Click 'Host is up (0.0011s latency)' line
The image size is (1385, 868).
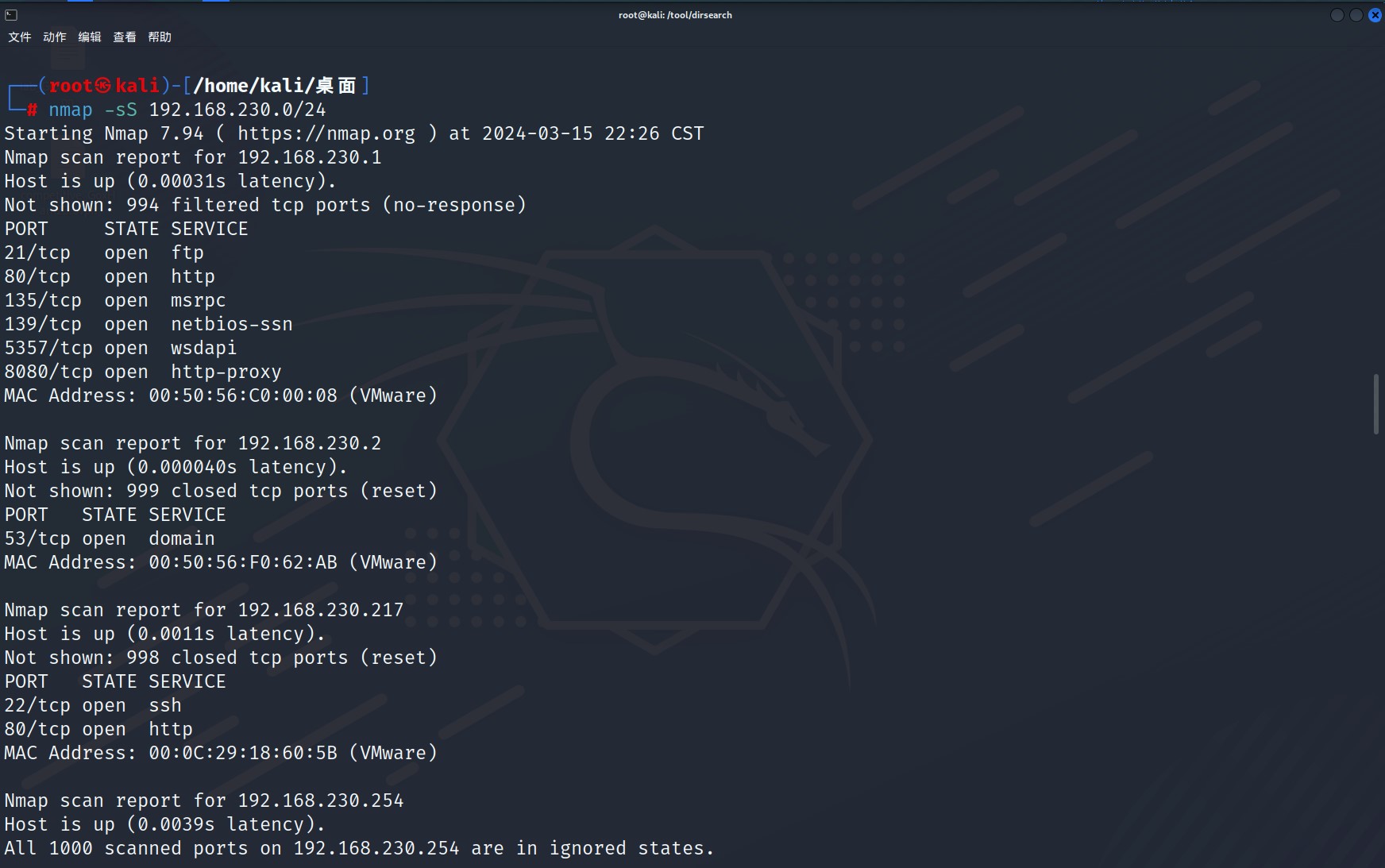point(165,634)
